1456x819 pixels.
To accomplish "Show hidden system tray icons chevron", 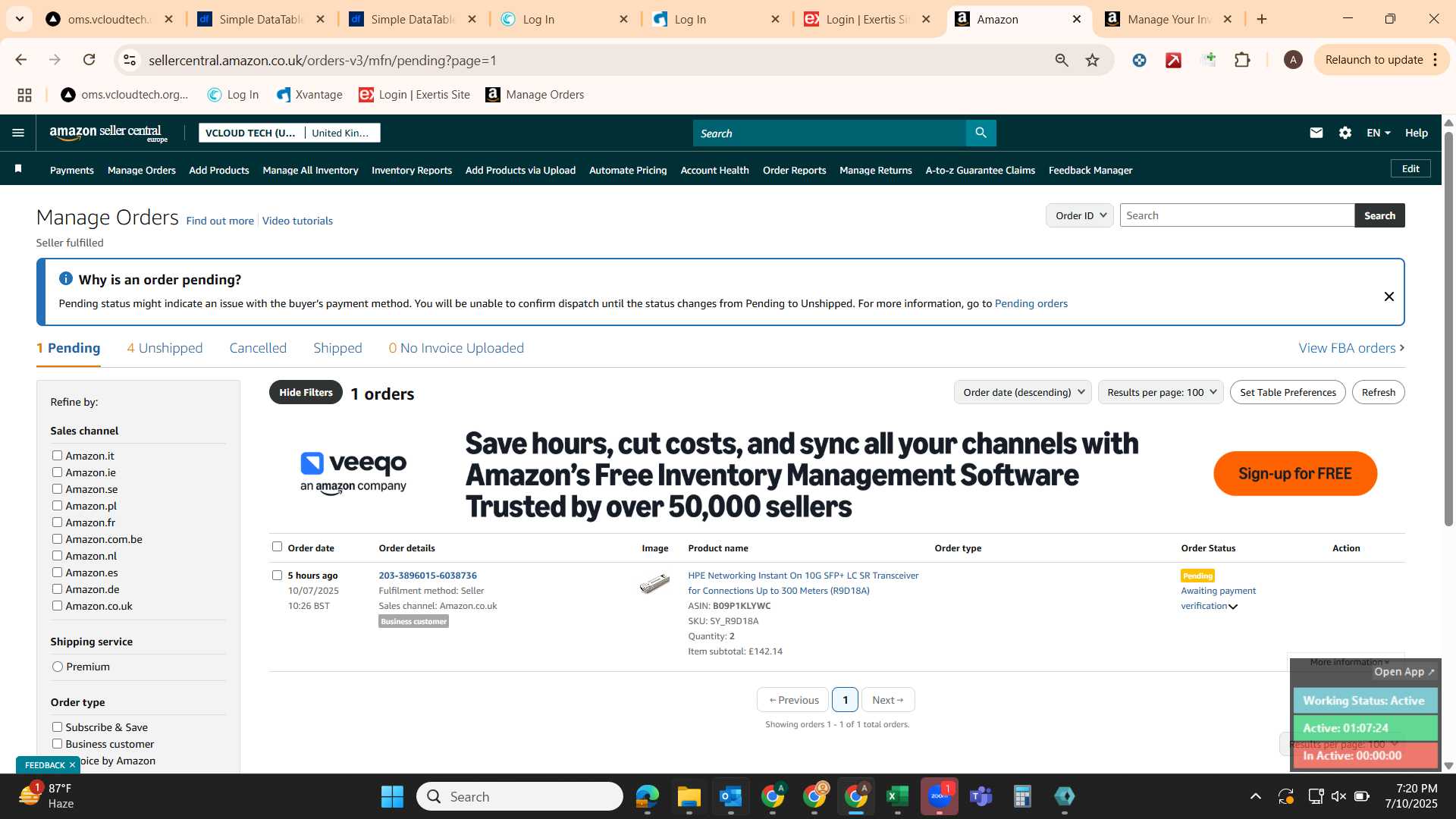I will point(1256,796).
